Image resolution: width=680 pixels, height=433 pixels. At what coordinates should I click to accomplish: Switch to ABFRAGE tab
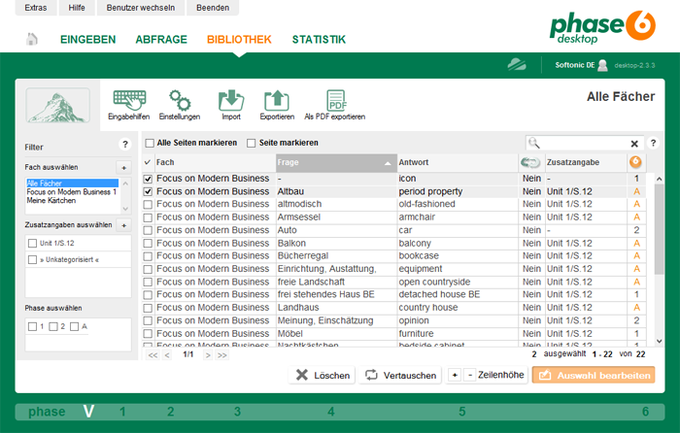point(161,39)
